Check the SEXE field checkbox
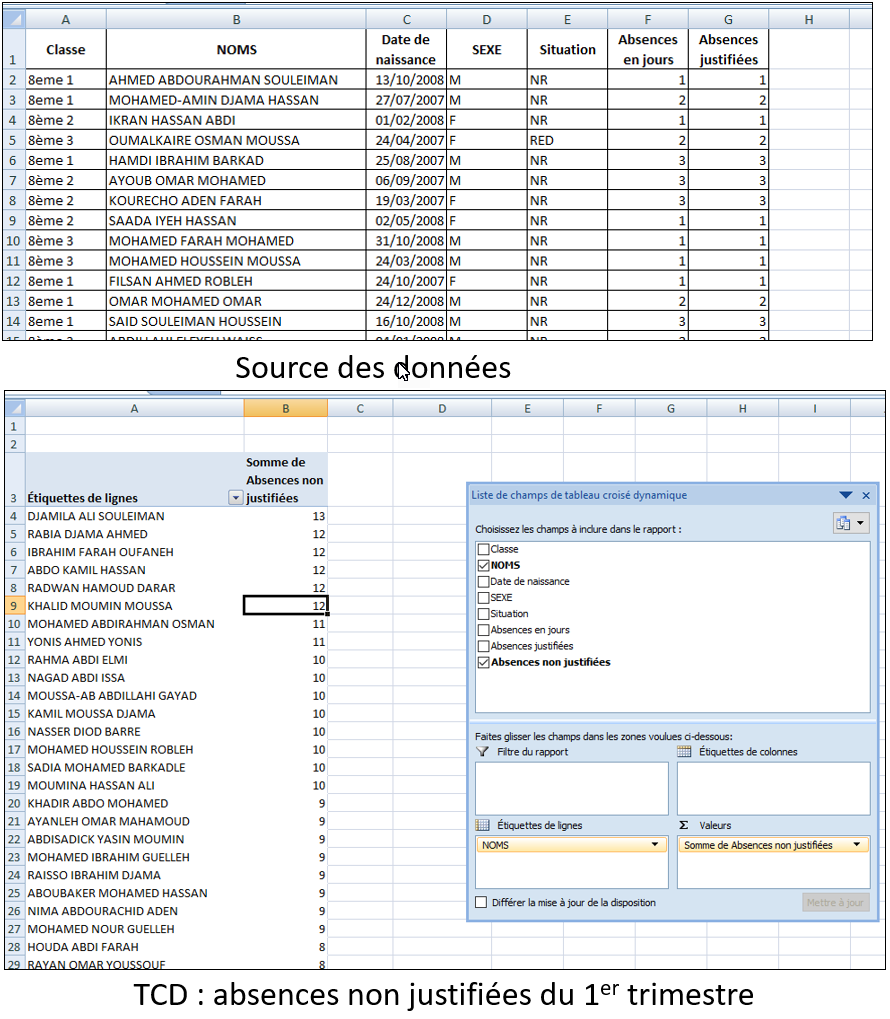Screen dimensions: 890x1019 (x=483, y=598)
